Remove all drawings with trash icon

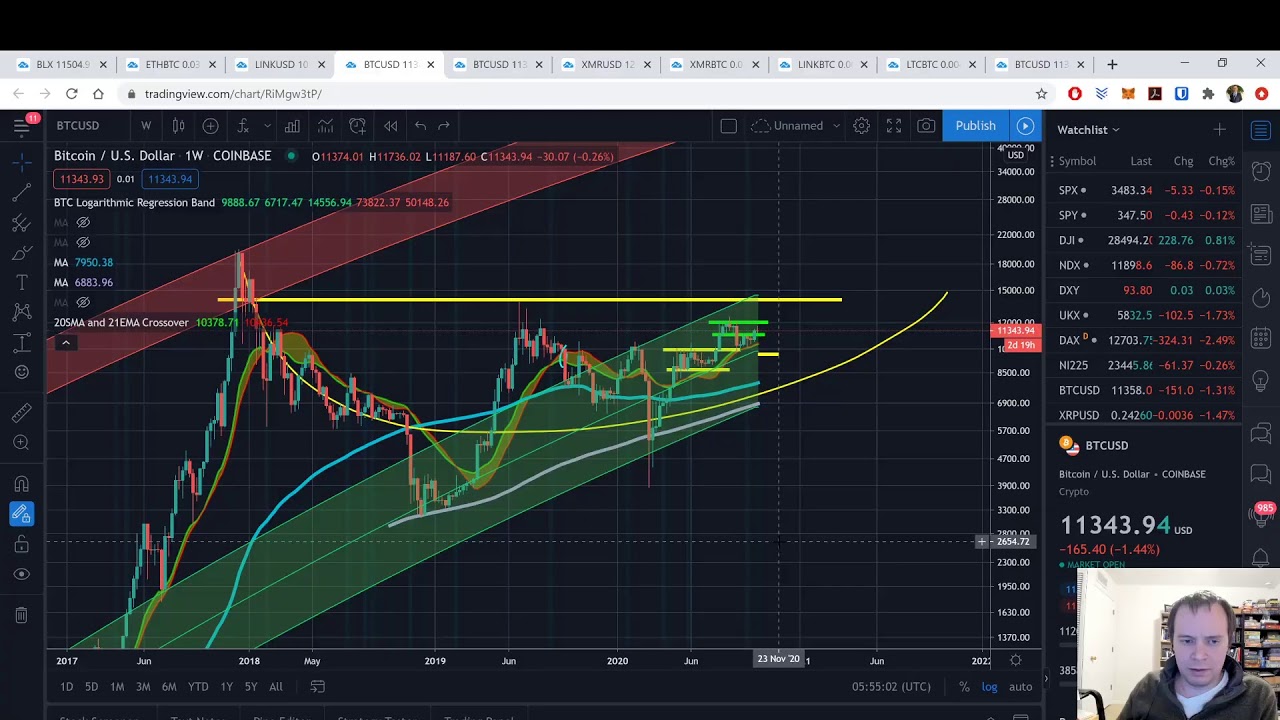(21, 615)
